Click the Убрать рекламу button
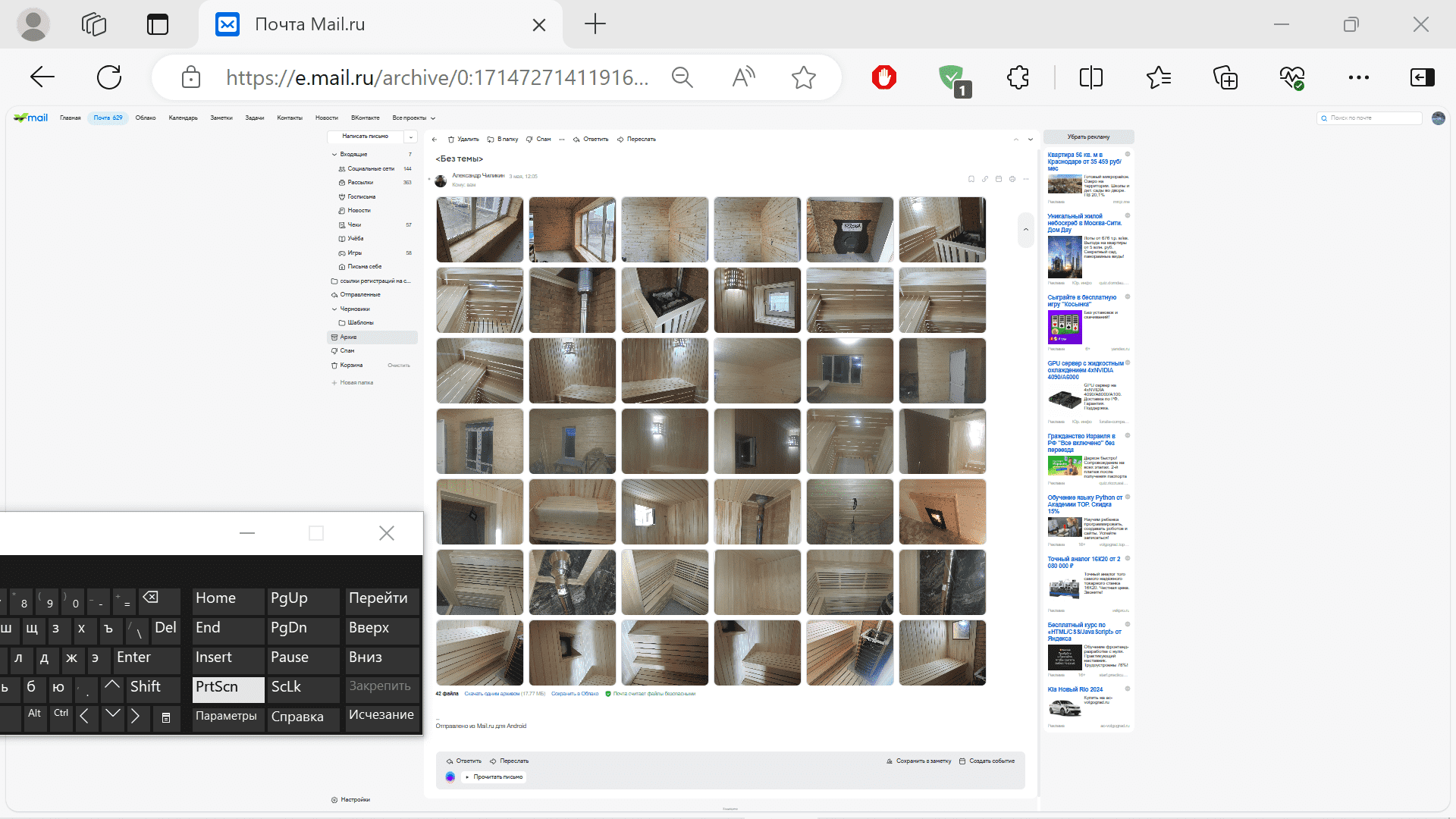The height and width of the screenshot is (819, 1456). point(1088,137)
